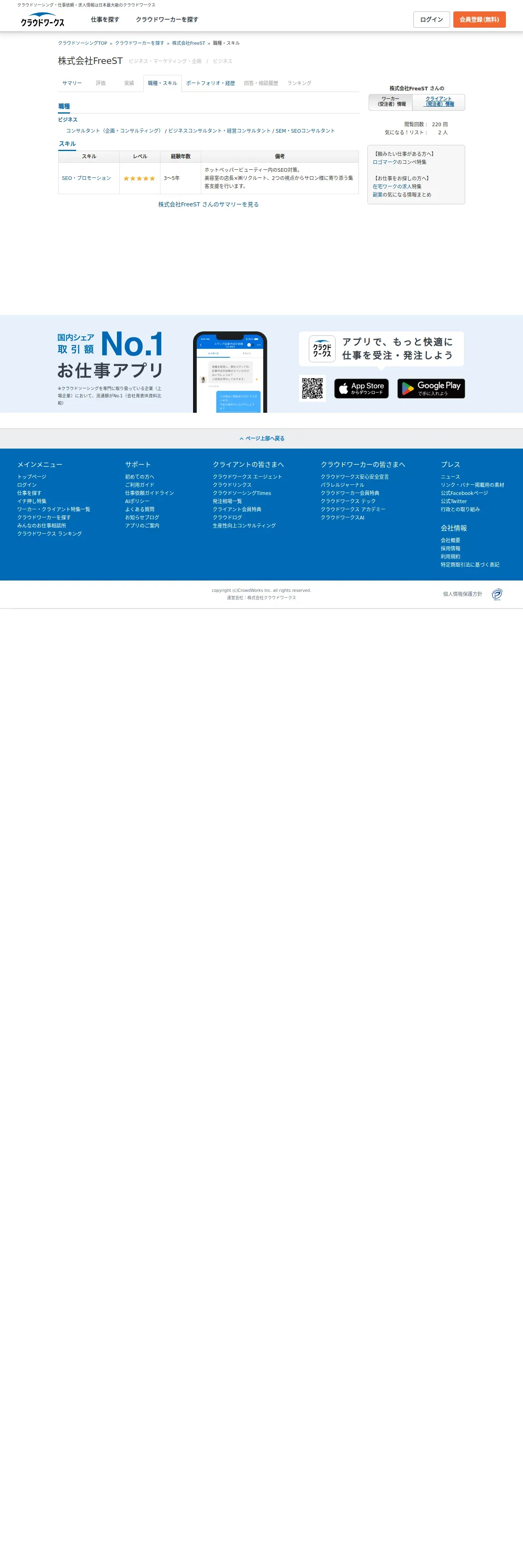Viewport: 523px width, 1568px height.
Task: Click footer AIポリシー link
Action: 137,501
